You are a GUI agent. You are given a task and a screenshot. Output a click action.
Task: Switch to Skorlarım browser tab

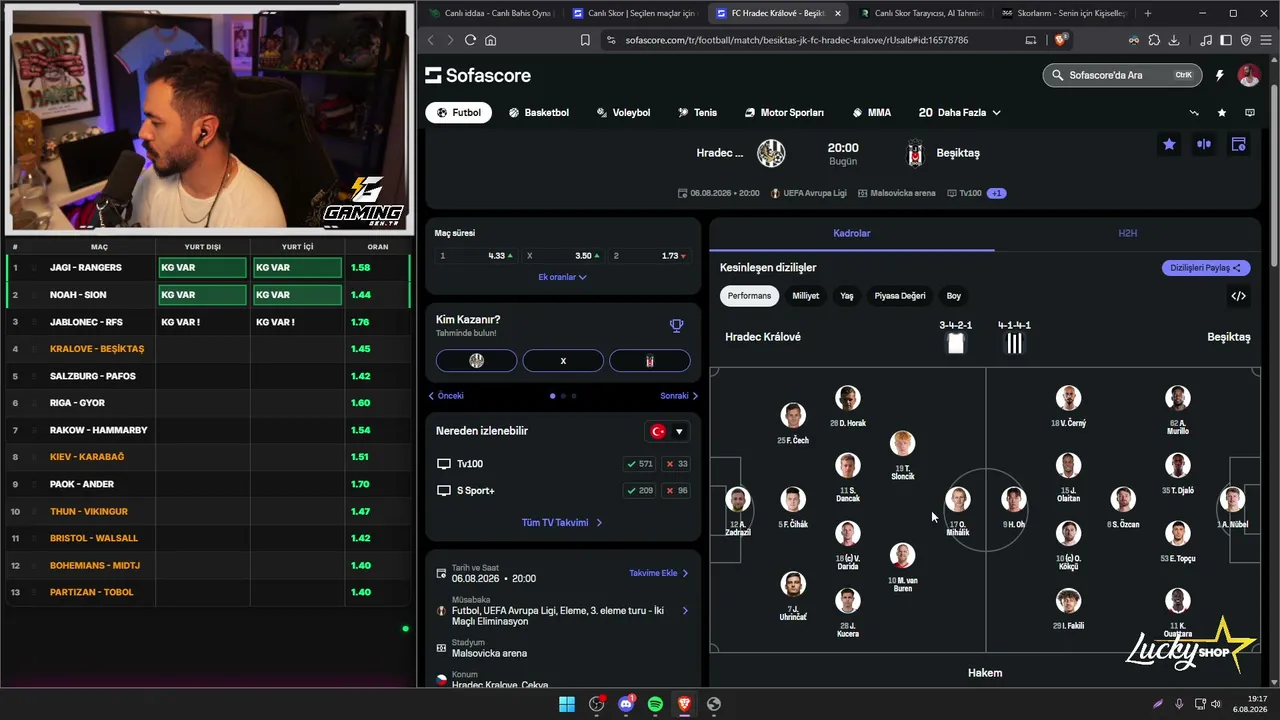(x=1064, y=13)
